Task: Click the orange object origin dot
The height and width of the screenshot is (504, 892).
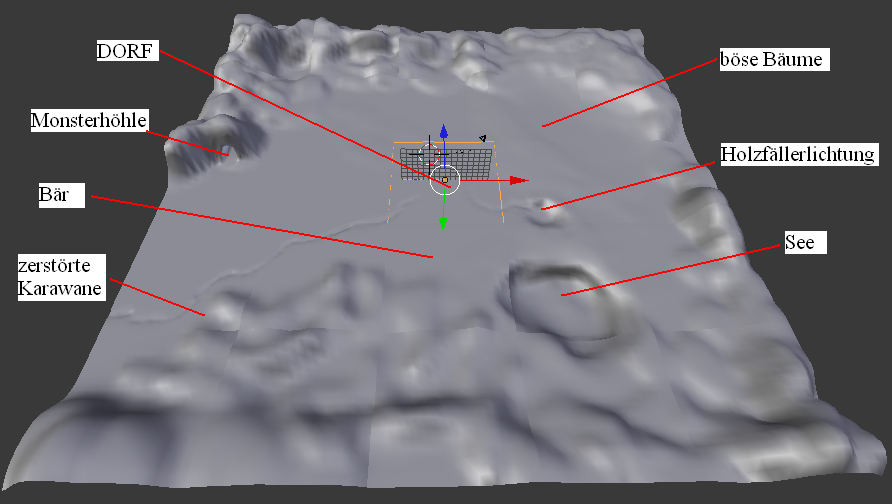Action: pyautogui.click(x=444, y=180)
